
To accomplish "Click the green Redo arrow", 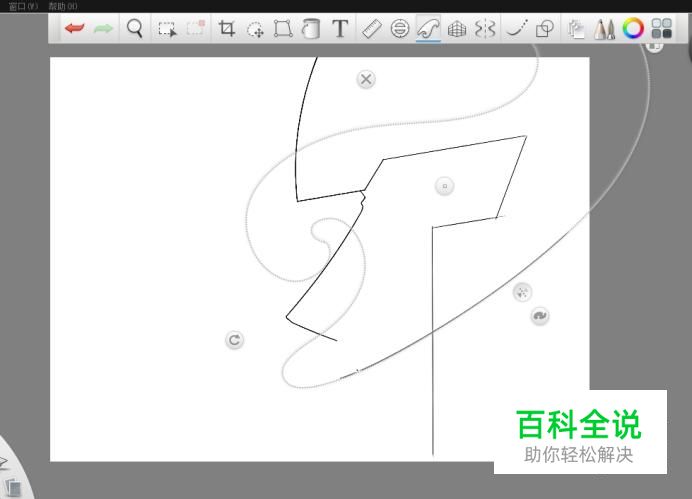I will [103, 29].
